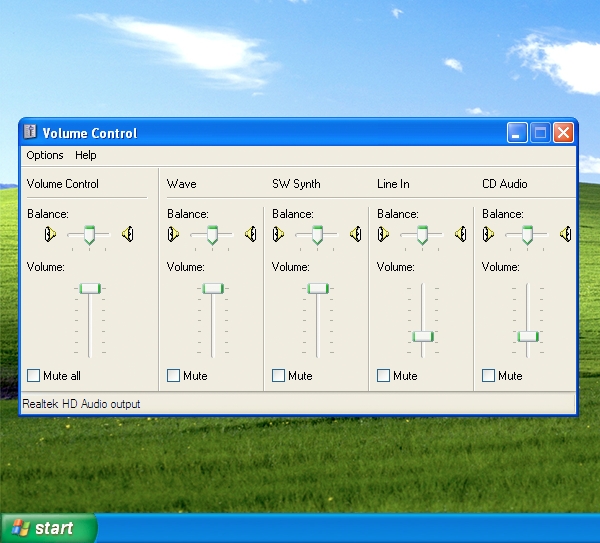Click the master volume vertical slider thumb
Image resolution: width=600 pixels, height=543 pixels.
pos(90,289)
